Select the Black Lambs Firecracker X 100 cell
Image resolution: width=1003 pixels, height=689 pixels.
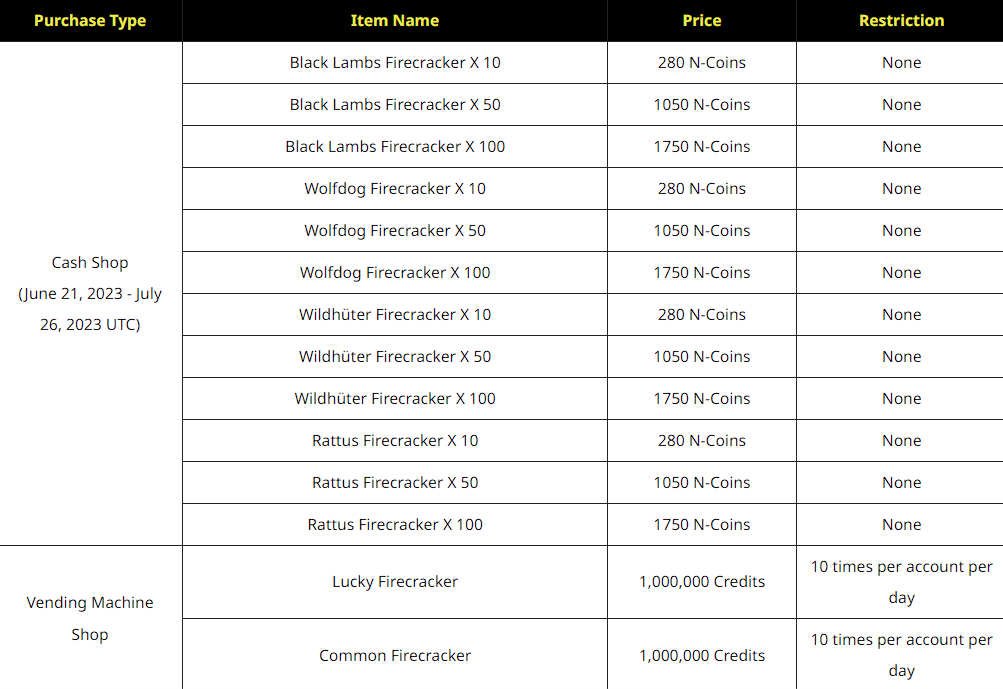(395, 146)
